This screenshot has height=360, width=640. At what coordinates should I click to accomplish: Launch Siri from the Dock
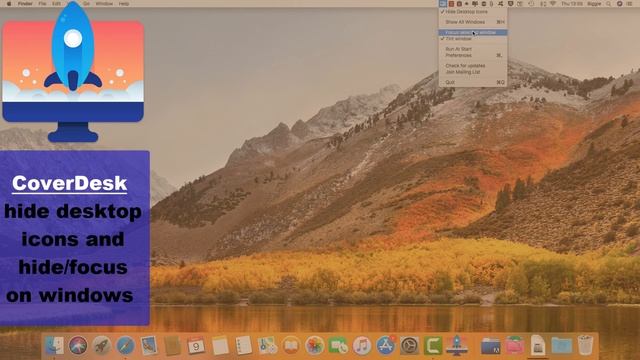click(x=78, y=345)
